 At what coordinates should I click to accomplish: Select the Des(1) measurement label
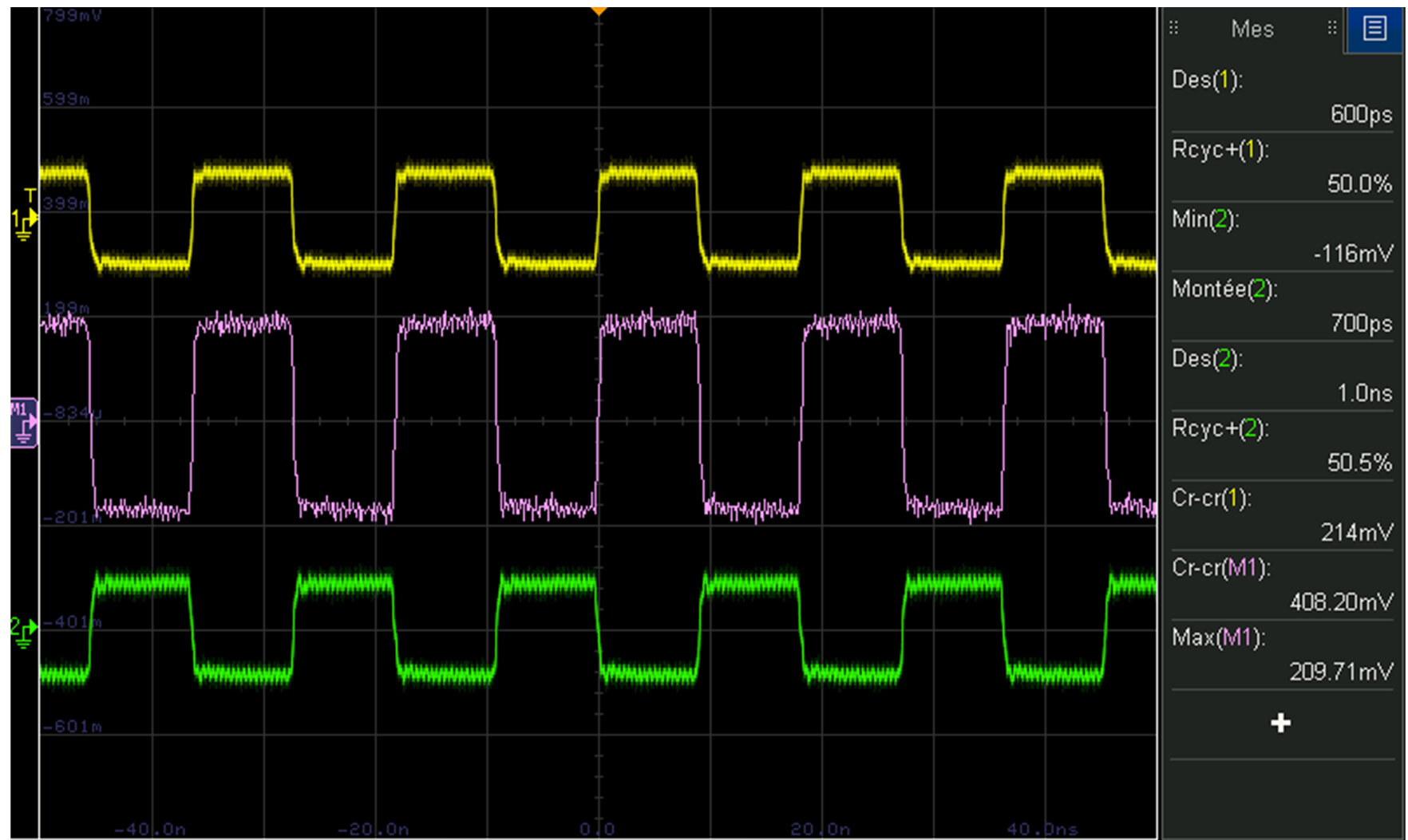(1207, 80)
